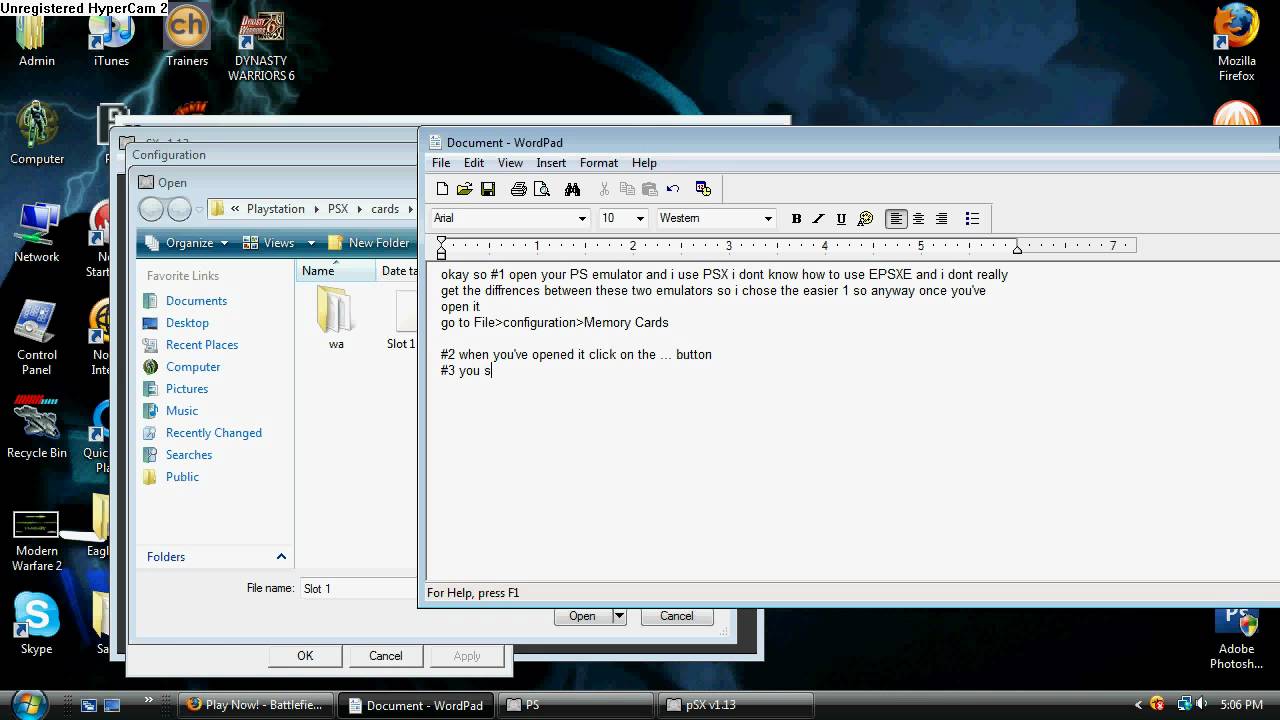The height and width of the screenshot is (720, 1280).
Task: Click OK in the Configuration dialog
Action: click(305, 656)
